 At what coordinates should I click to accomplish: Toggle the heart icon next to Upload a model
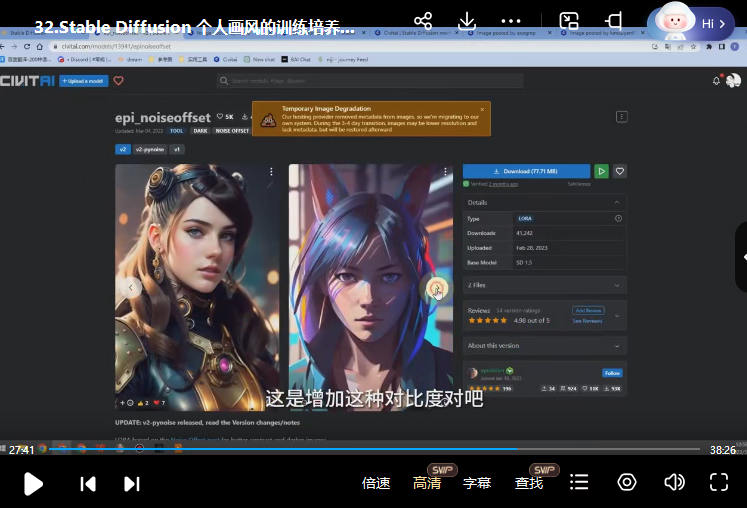[x=118, y=81]
